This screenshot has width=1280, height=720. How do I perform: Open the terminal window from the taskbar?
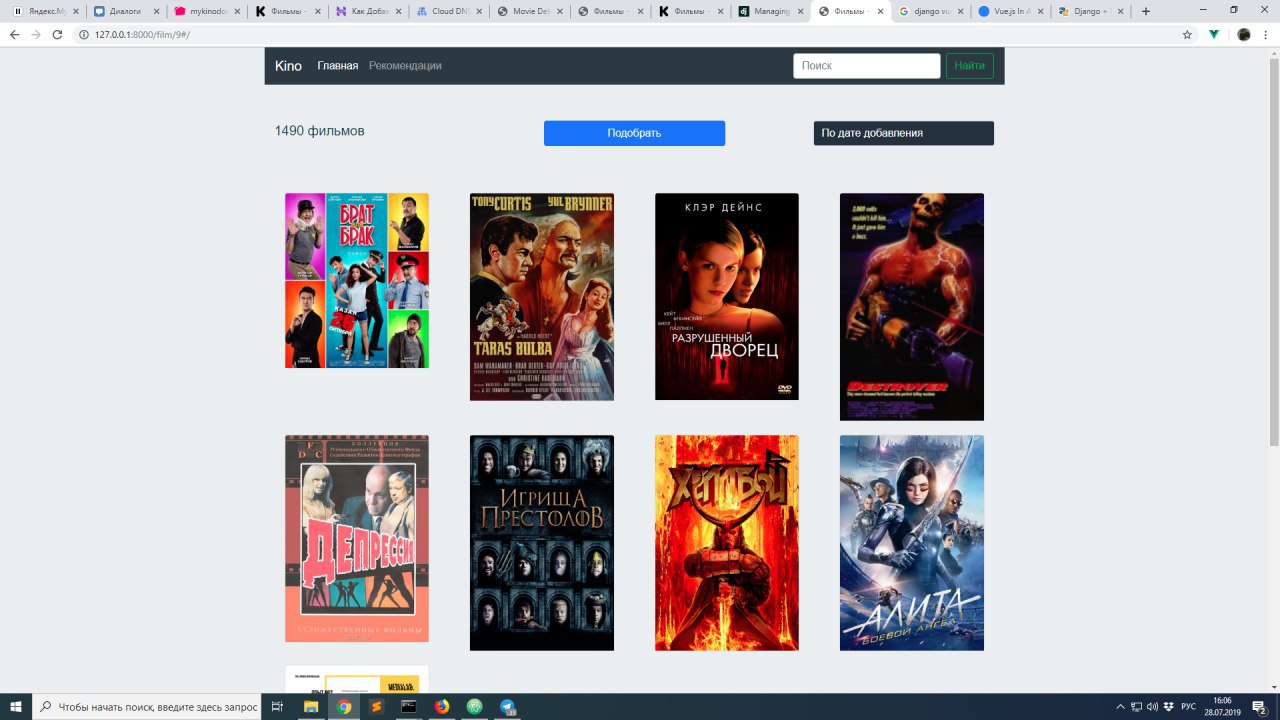(x=408, y=706)
